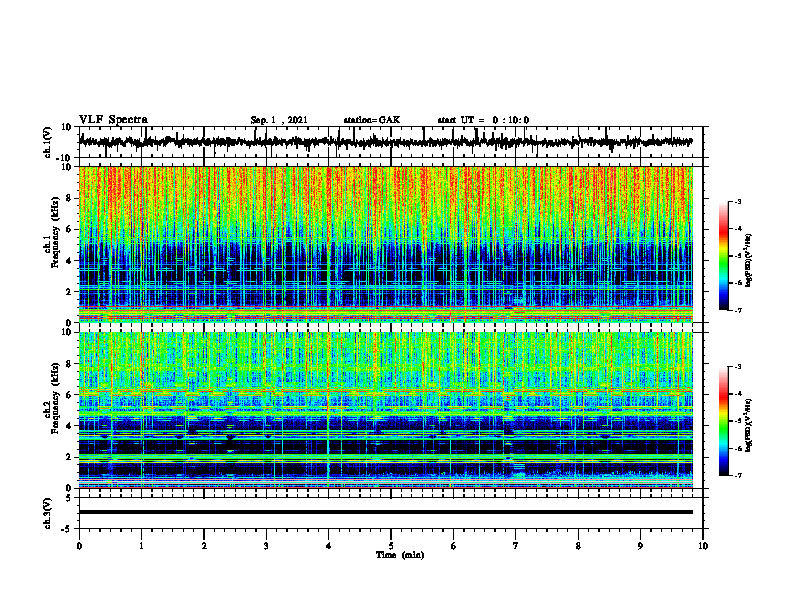
Task: Click the "-3" tick on ch.2 colorbar
Action: click(738, 367)
